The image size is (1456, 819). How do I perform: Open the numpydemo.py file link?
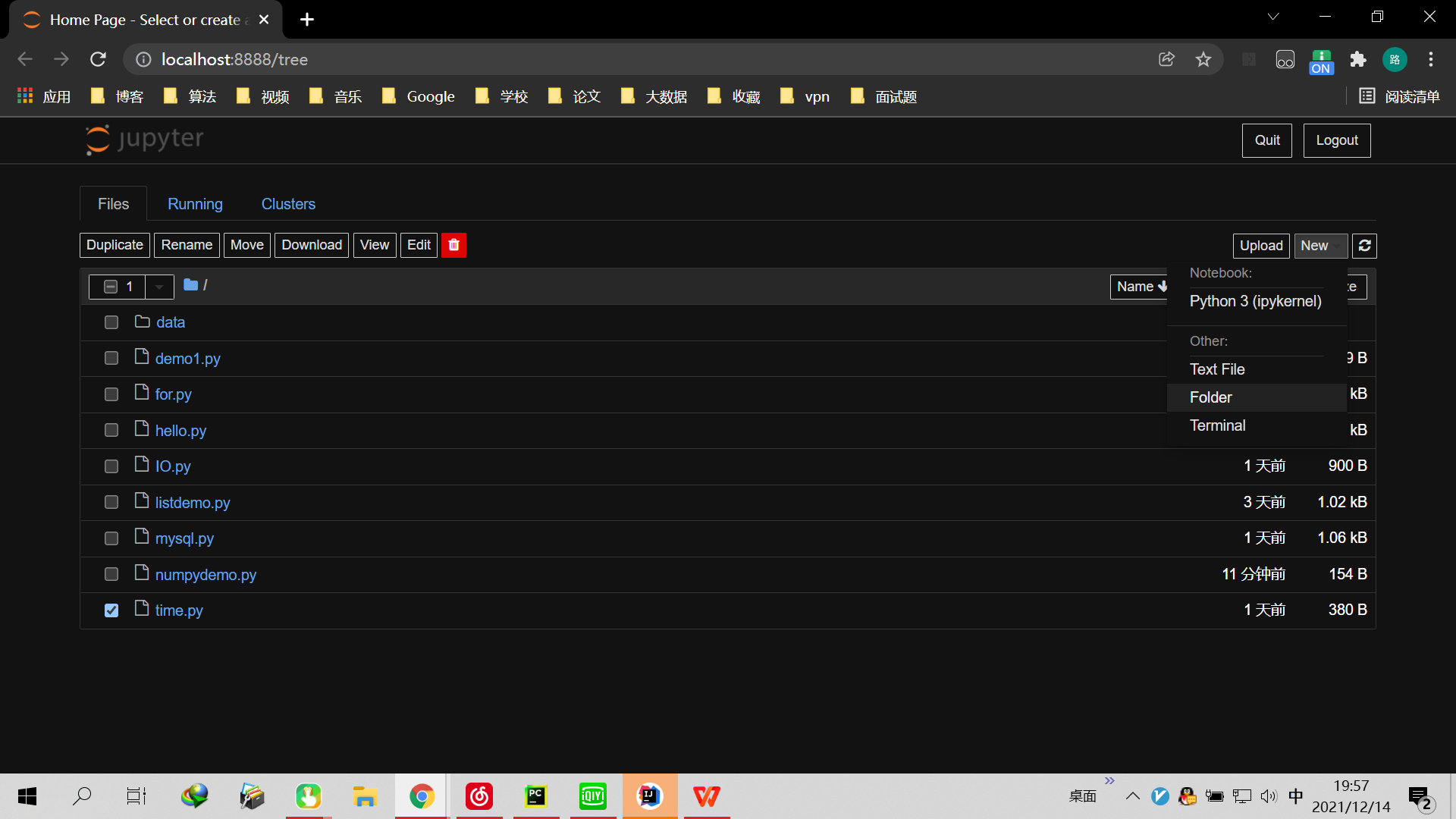(206, 575)
